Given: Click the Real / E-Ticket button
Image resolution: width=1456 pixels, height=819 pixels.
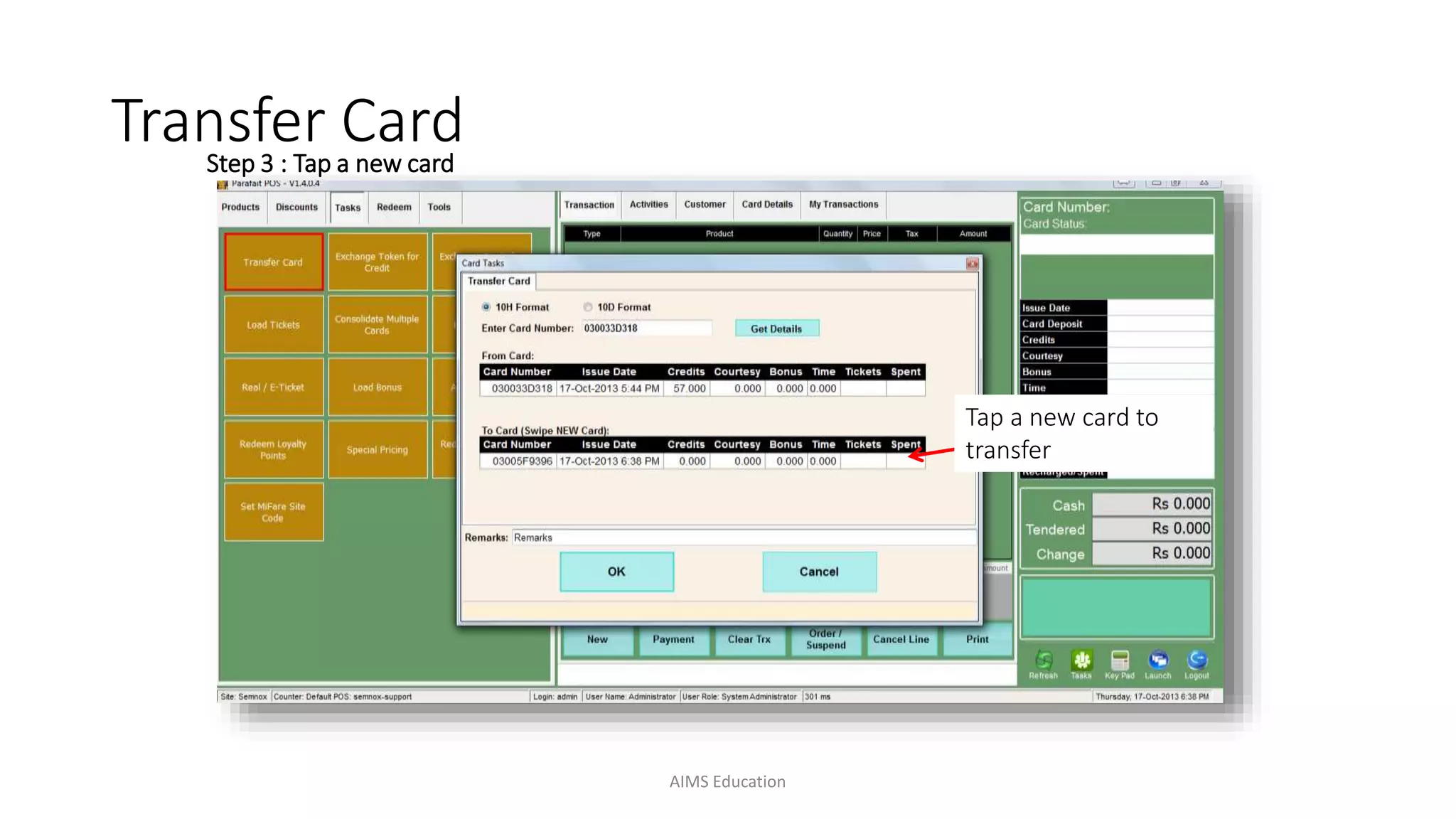Looking at the screenshot, I should click(x=274, y=387).
